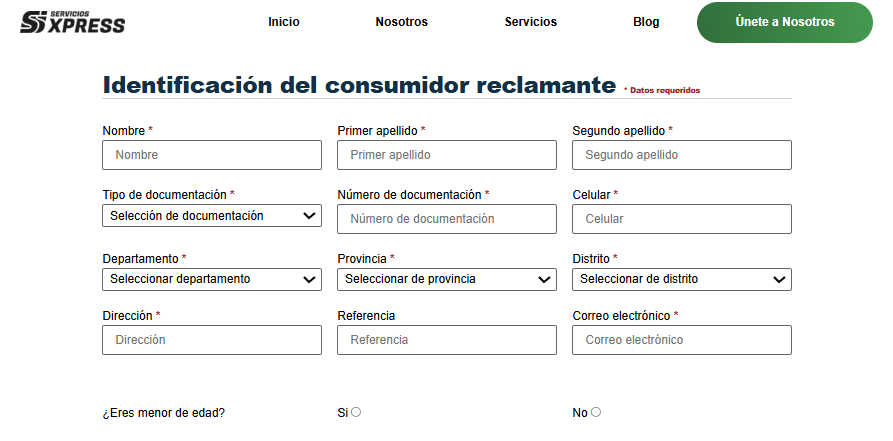Click the Número de documentación field
Screen dimensions: 893x441
(x=447, y=219)
